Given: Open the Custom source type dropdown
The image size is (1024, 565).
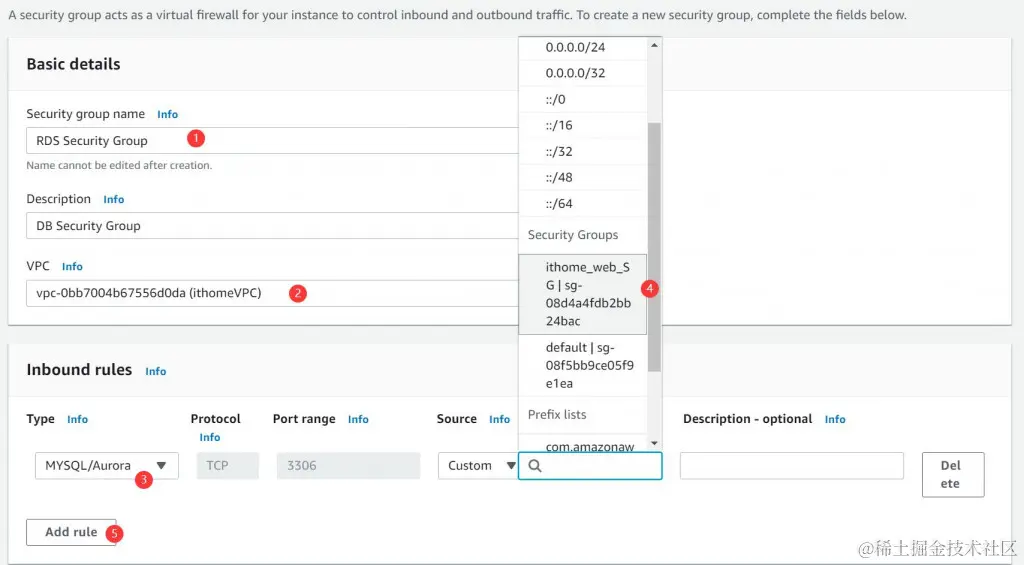Looking at the screenshot, I should click(x=478, y=466).
